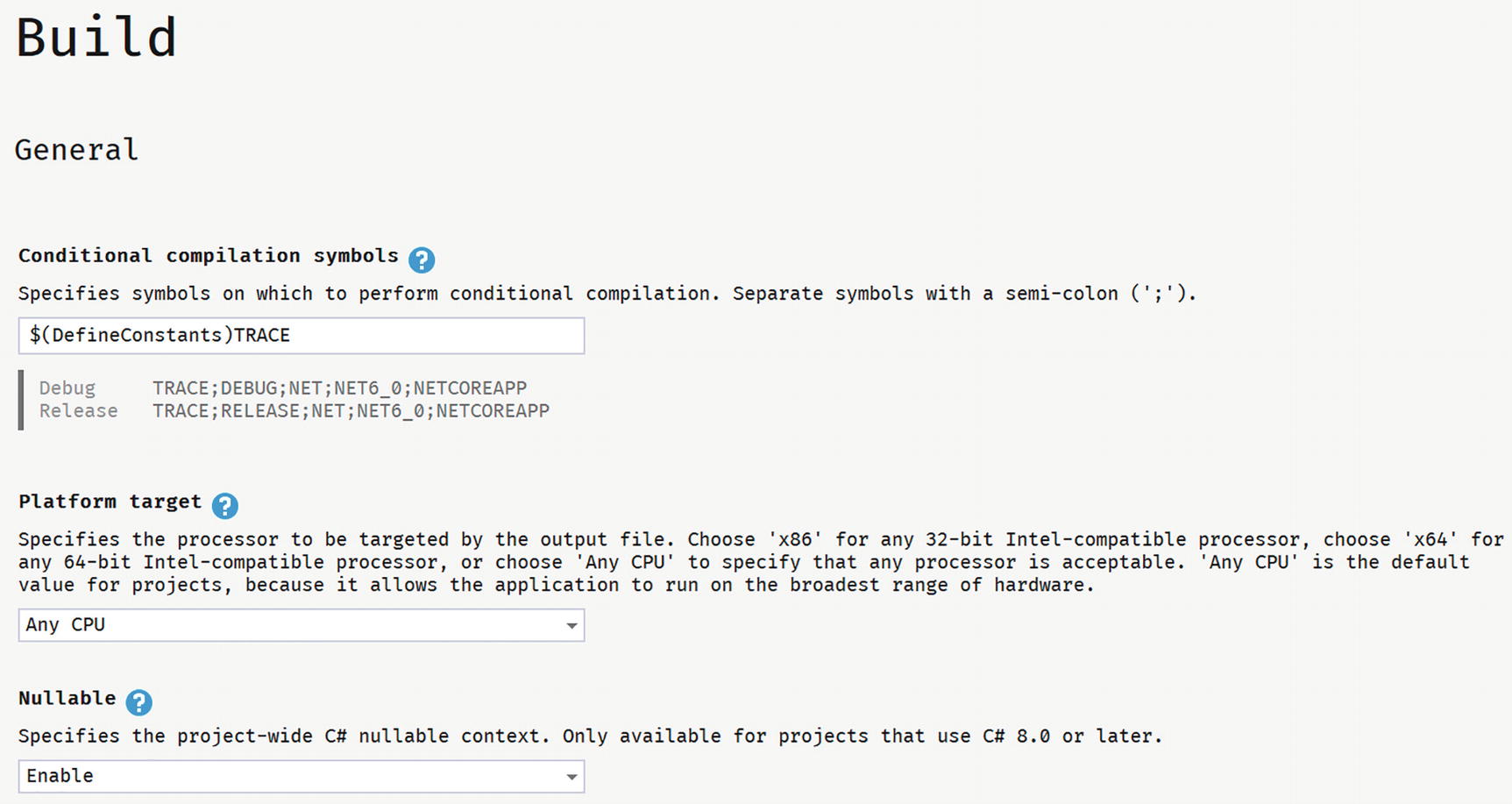This screenshot has width=1512, height=804.
Task: Open the Platform target help icon
Action: coord(225,505)
